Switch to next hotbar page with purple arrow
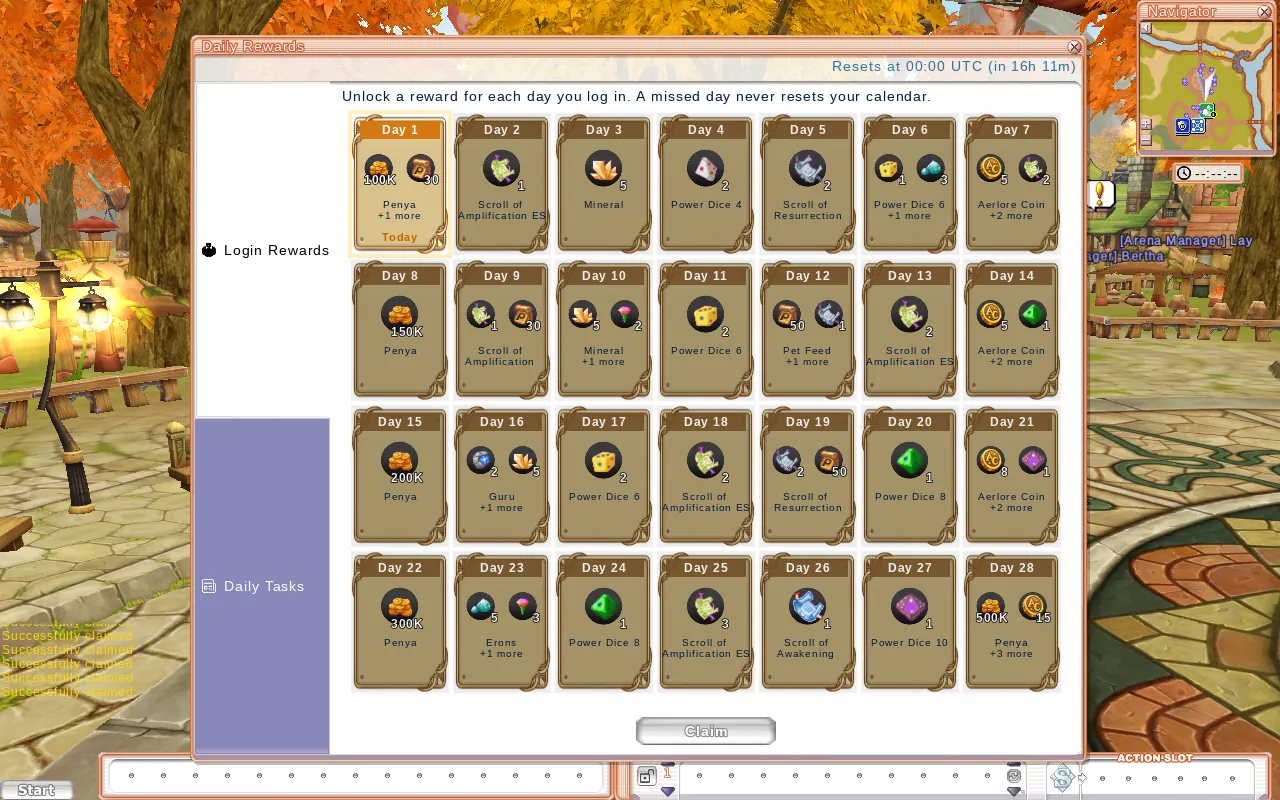The height and width of the screenshot is (800, 1280). [668, 791]
